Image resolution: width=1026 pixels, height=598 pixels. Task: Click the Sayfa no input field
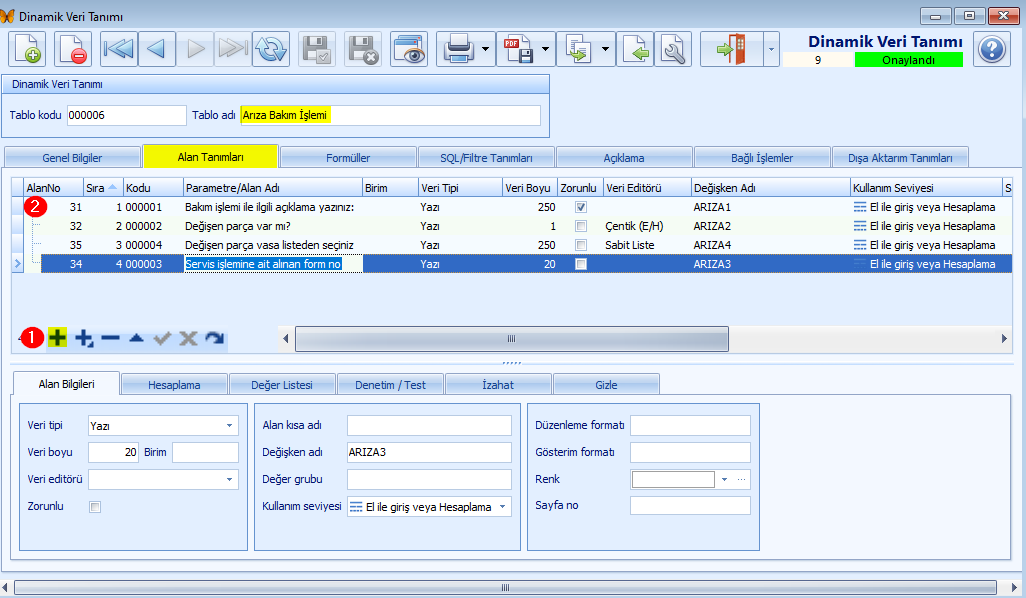pyautogui.click(x=690, y=506)
